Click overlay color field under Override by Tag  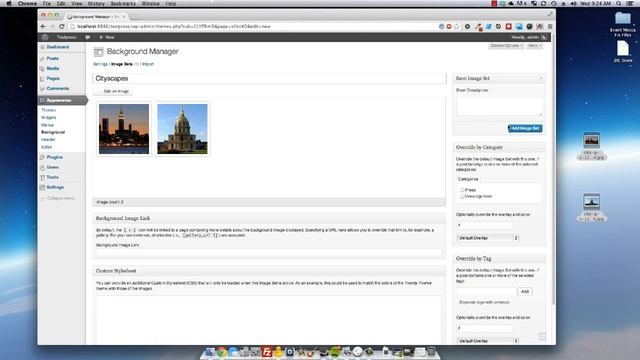click(484, 328)
